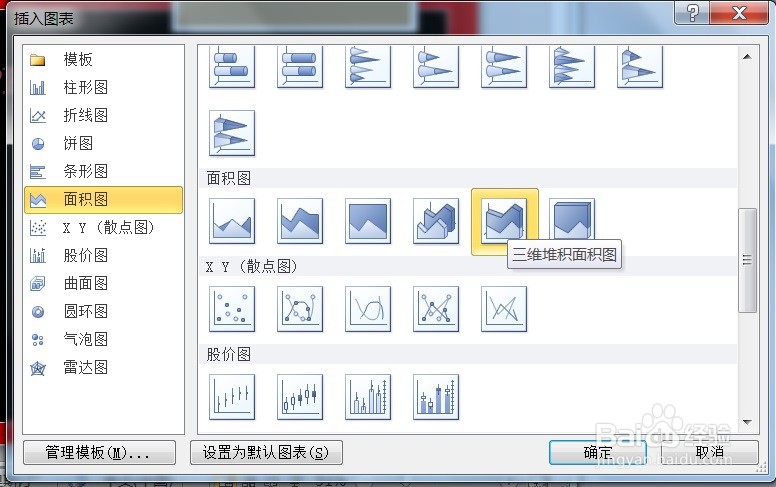Viewport: 776px width, 487px height.
Task: Click the chart list scrollbar thumb
Action: click(747, 260)
